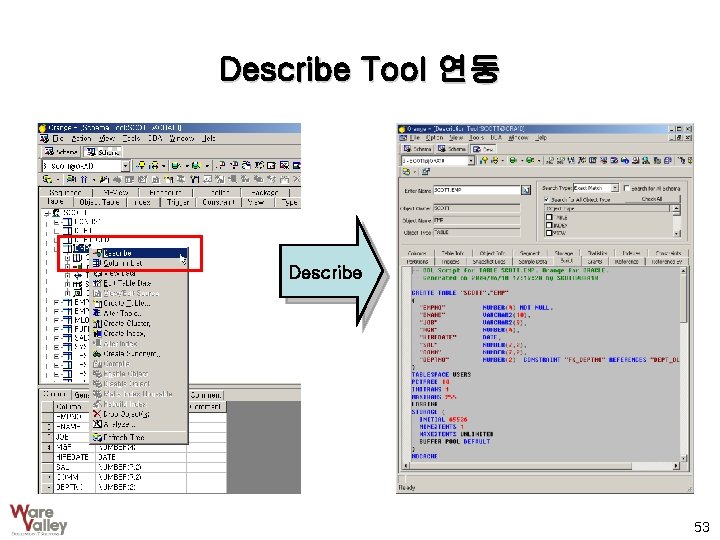The width and height of the screenshot is (720, 540).
Task: Open Option menu in Describe Tool
Action: 434,137
